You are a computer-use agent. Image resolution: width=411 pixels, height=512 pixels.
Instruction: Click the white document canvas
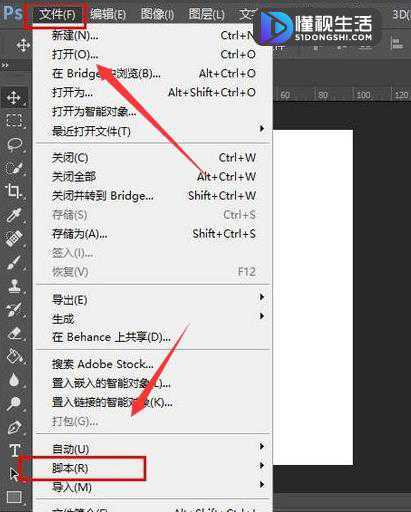pyautogui.click(x=313, y=297)
